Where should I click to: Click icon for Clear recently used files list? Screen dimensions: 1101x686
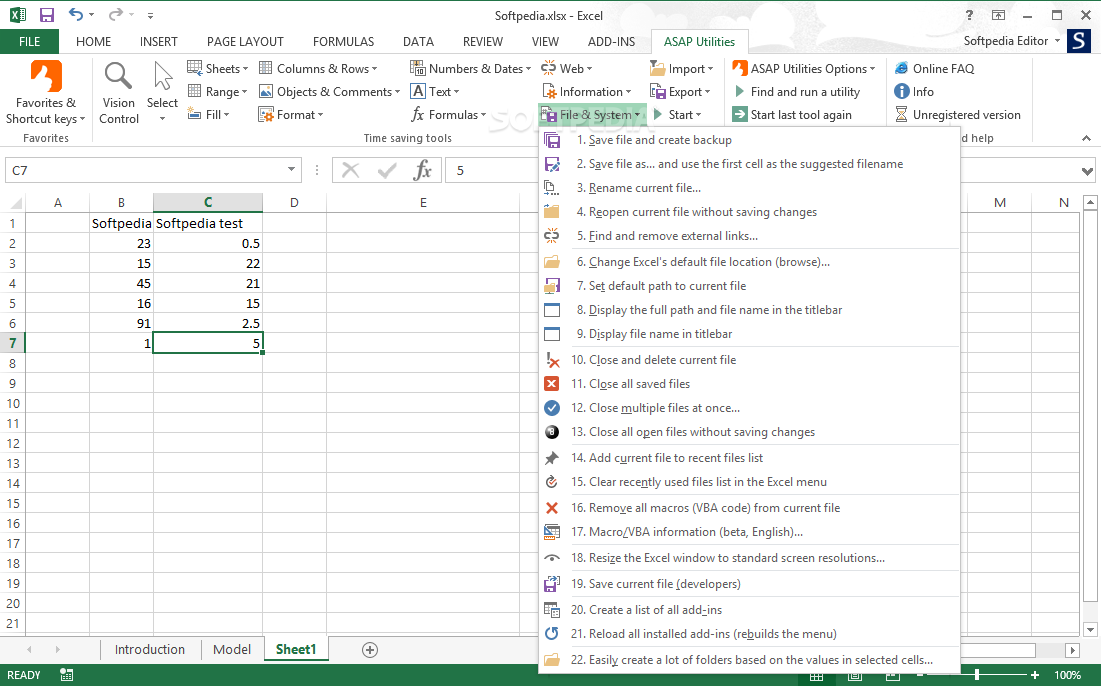point(552,482)
